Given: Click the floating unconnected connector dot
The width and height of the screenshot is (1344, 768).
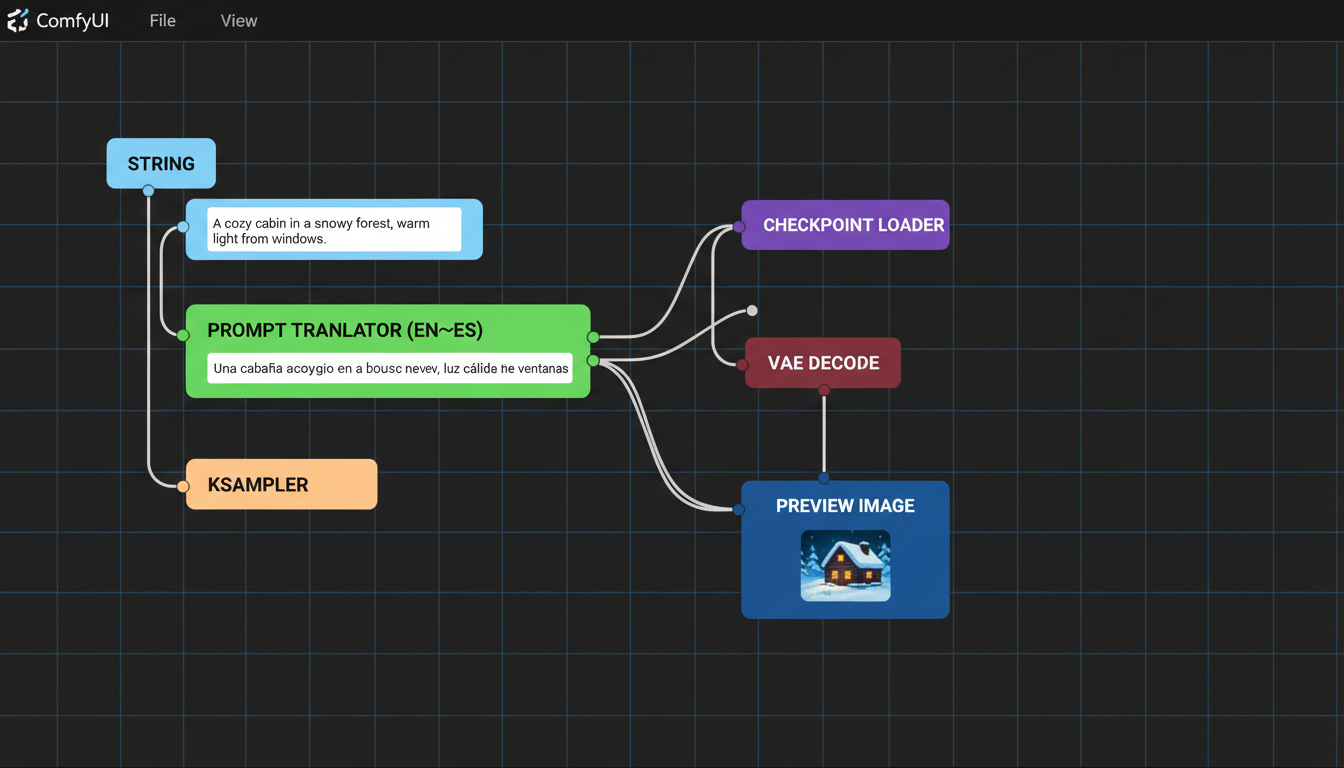Looking at the screenshot, I should (x=751, y=310).
